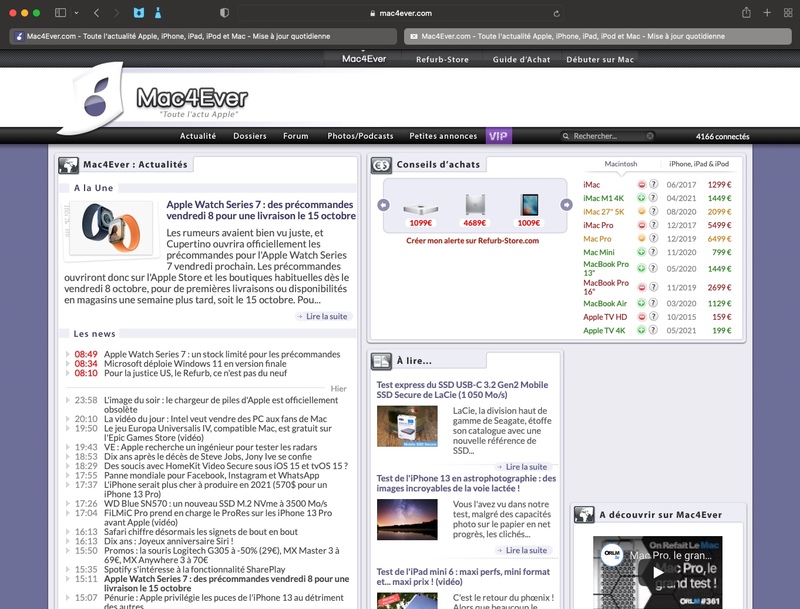Click the Apple Watch Series 7 thumbnail
The width and height of the screenshot is (800, 609).
coord(111,229)
